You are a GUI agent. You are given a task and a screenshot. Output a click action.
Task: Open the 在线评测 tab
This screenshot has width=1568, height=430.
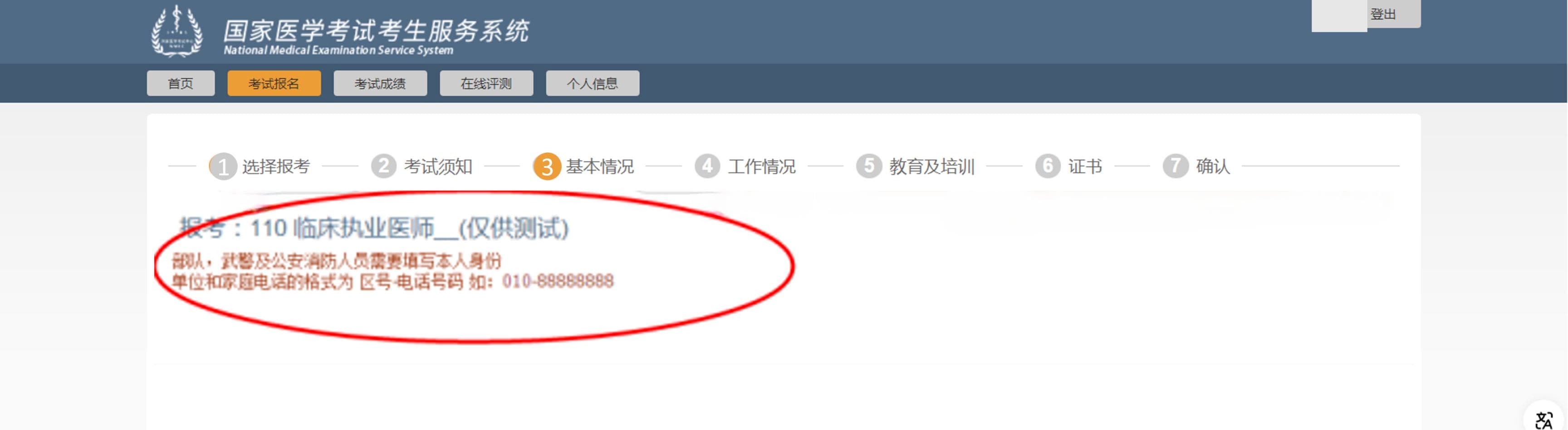486,83
